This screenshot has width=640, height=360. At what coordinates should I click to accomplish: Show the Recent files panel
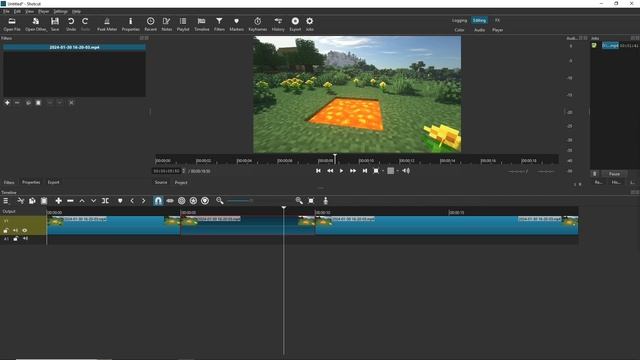coord(150,24)
